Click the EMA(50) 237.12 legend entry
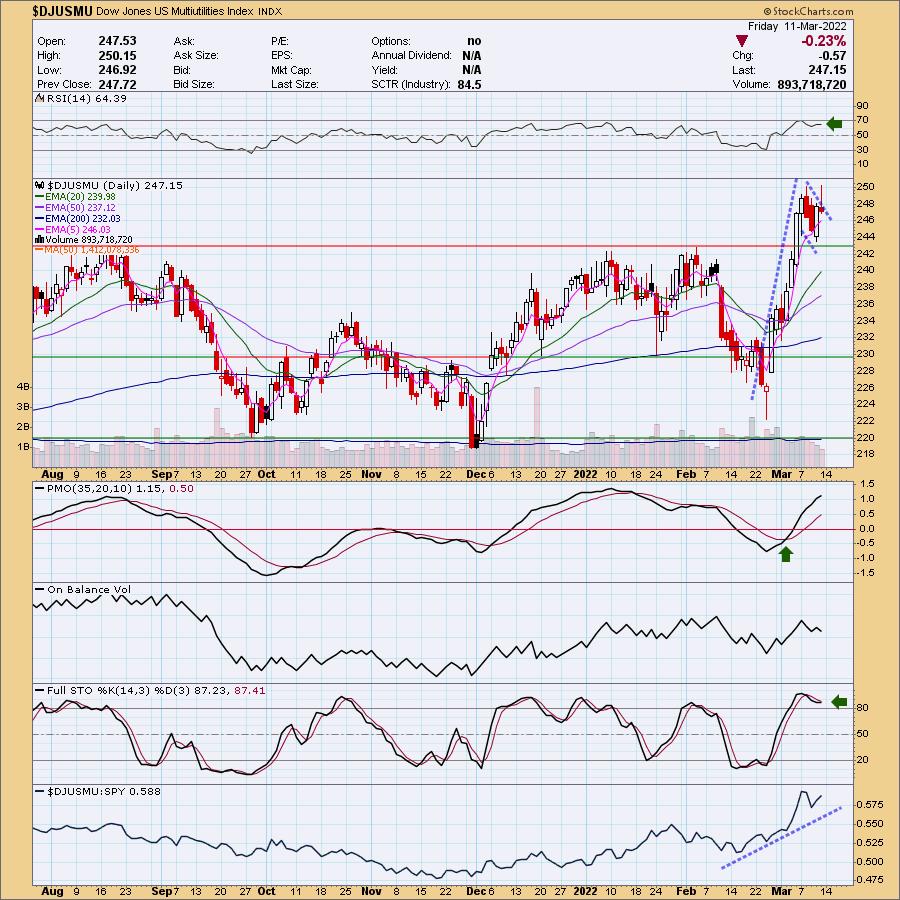 point(80,207)
